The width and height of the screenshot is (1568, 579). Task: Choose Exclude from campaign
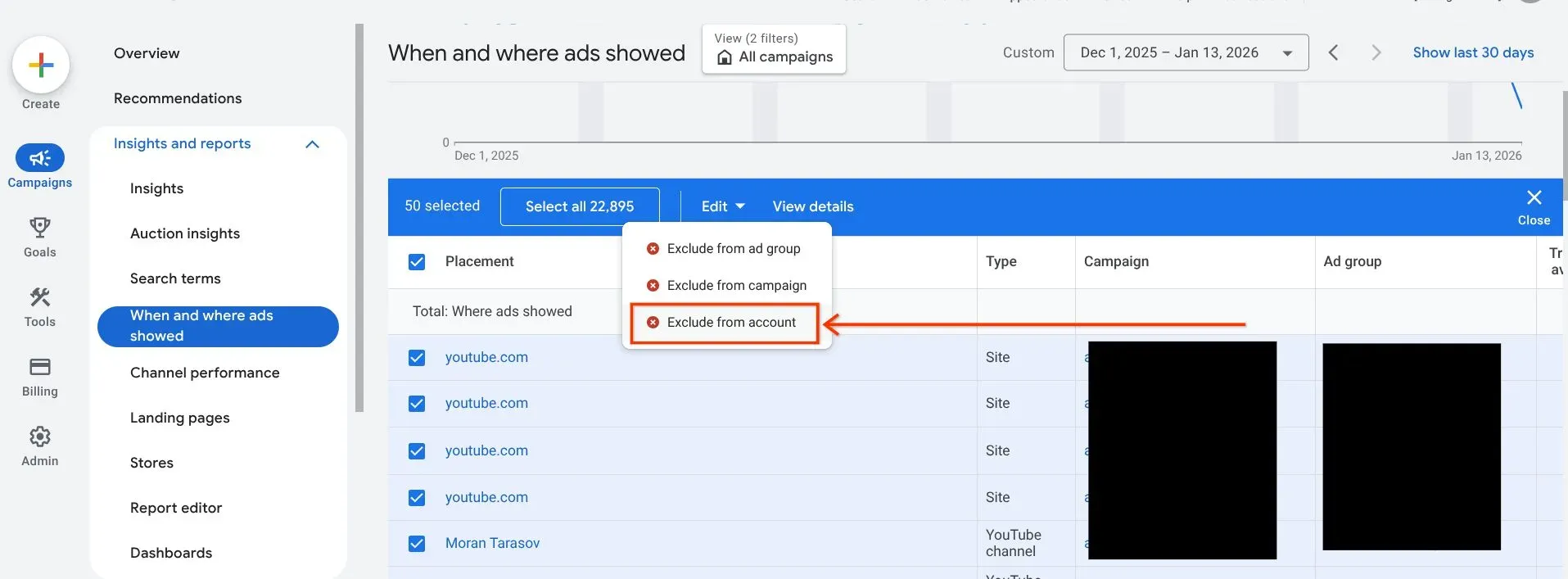click(727, 285)
